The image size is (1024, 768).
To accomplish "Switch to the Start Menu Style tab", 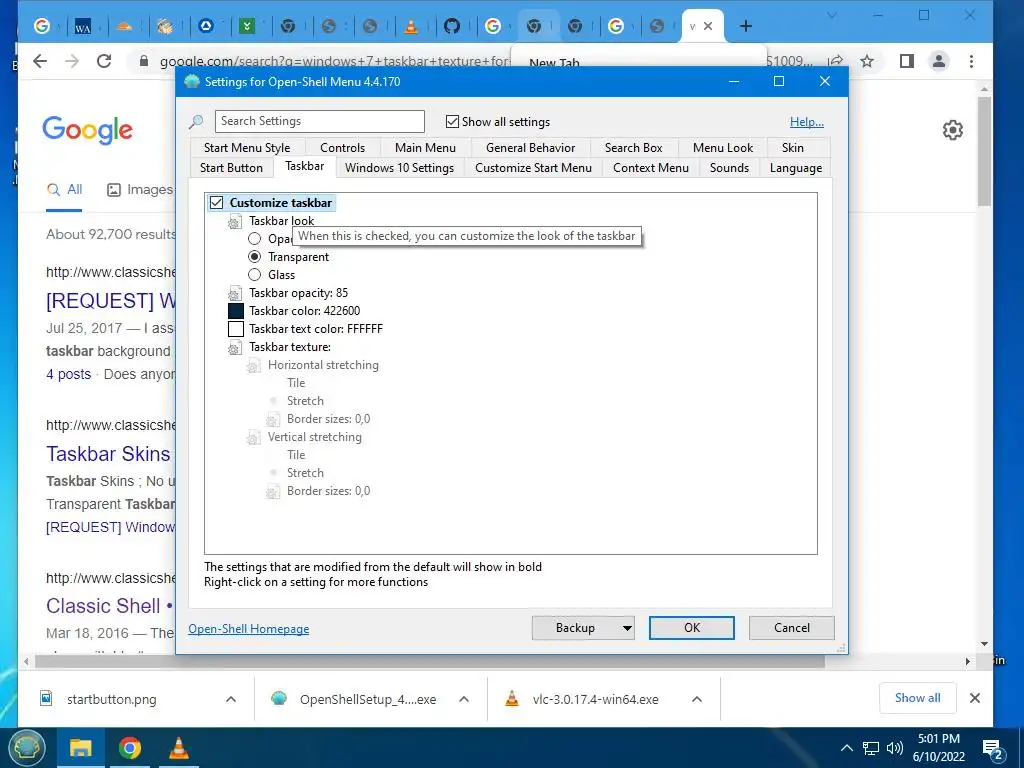I will pos(247,148).
